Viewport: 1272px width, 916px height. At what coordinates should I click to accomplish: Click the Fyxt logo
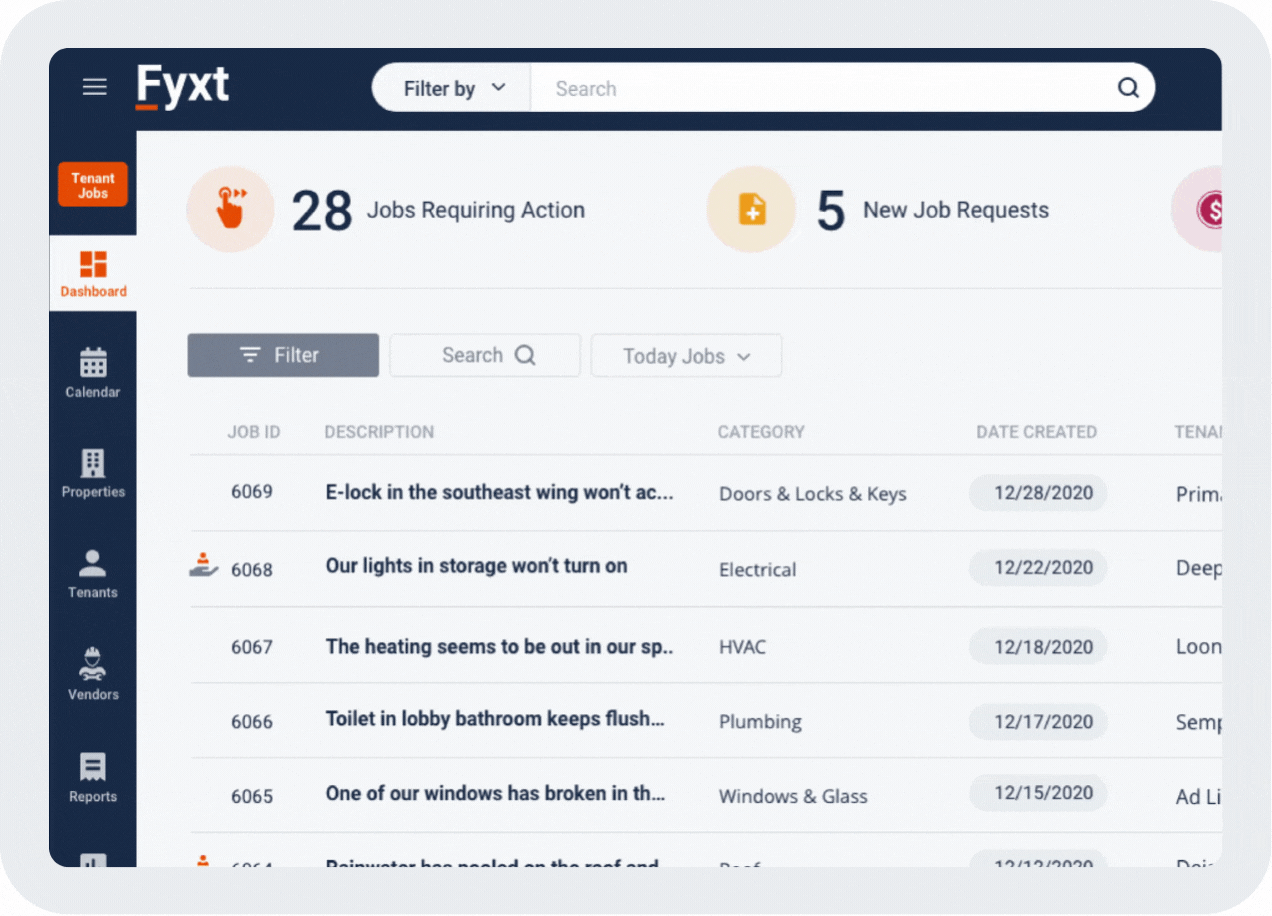(x=183, y=86)
